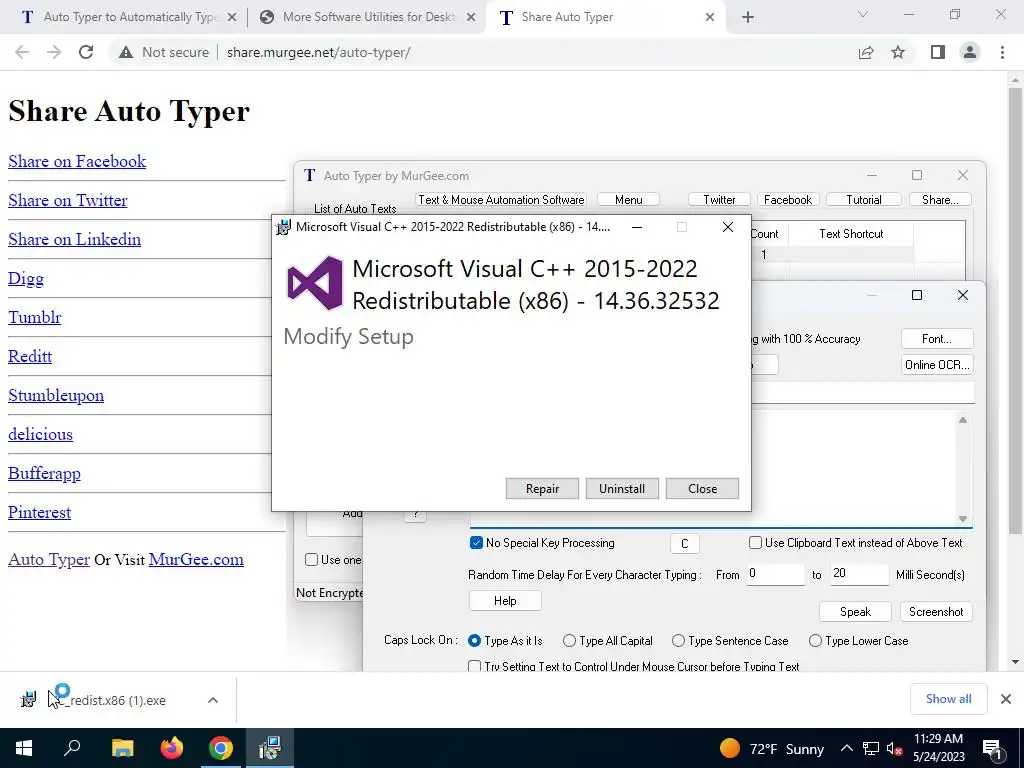Click the C button beside key processing
Viewport: 1024px width, 768px height.
[684, 543]
